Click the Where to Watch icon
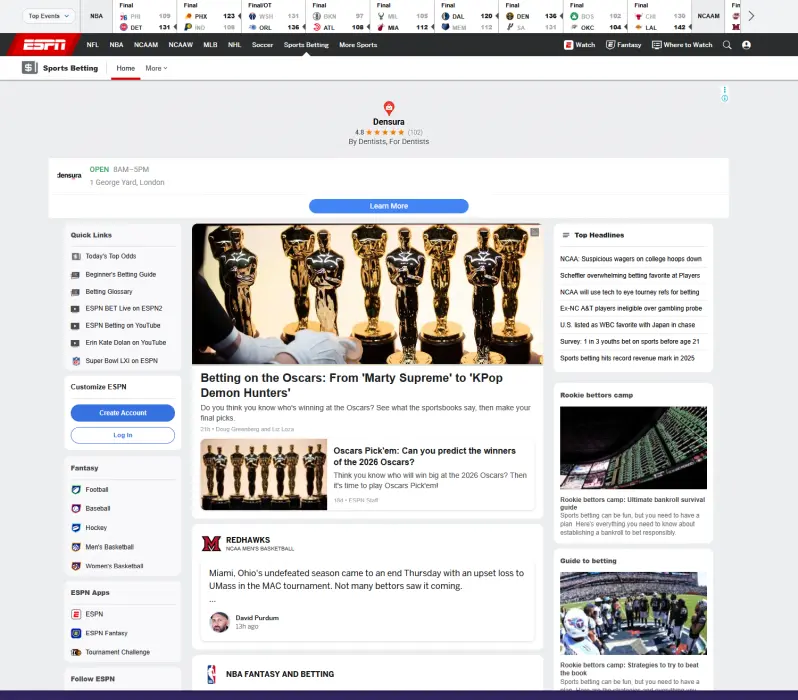 [657, 45]
